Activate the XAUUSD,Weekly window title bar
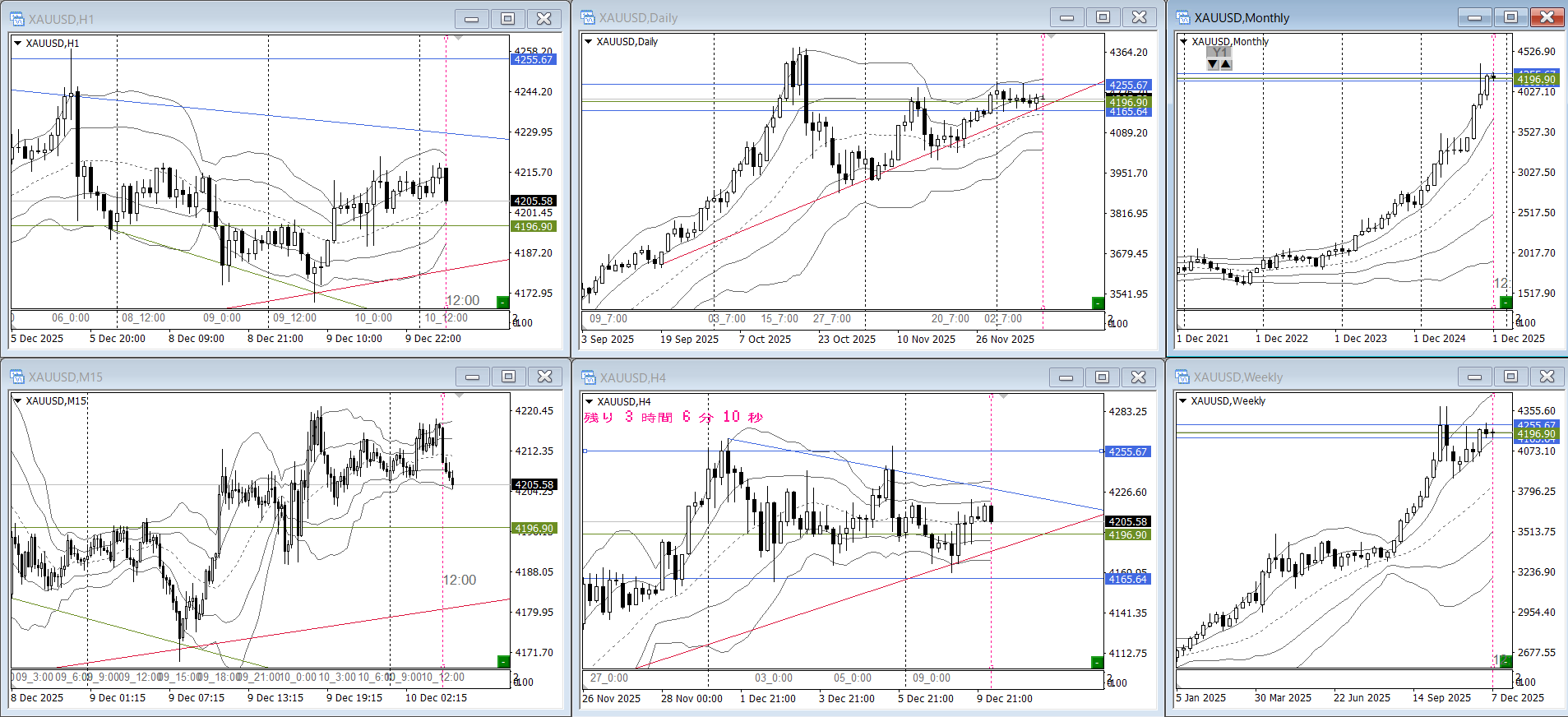The image size is (1568, 717). click(1316, 377)
